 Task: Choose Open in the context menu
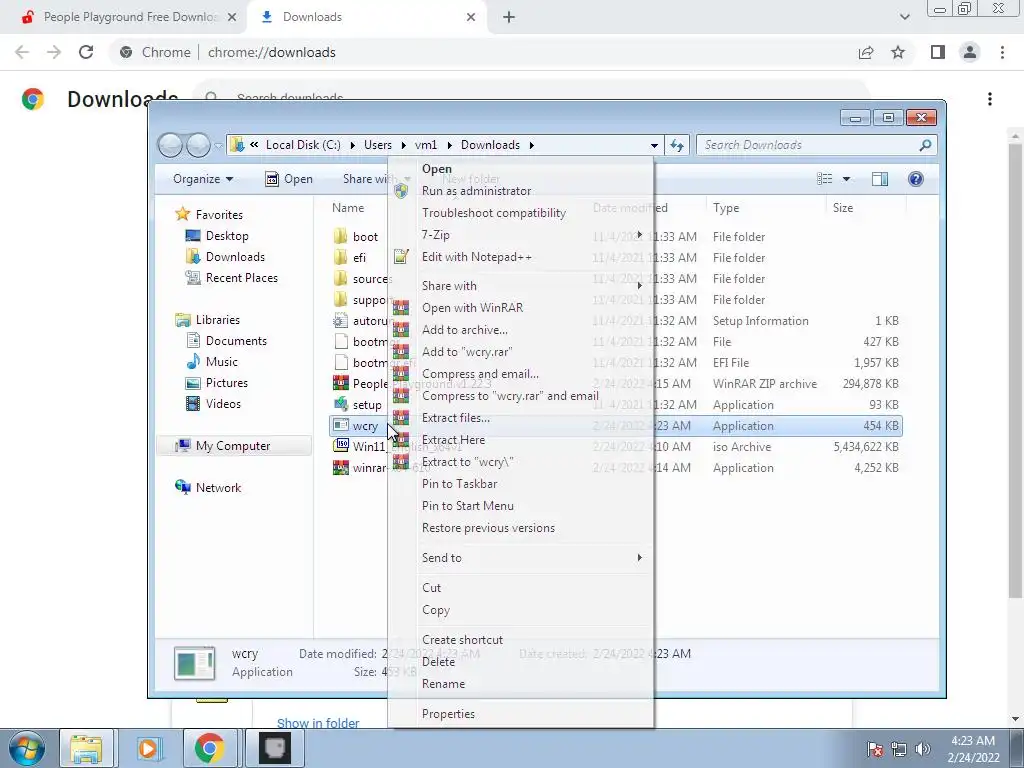pyautogui.click(x=436, y=168)
